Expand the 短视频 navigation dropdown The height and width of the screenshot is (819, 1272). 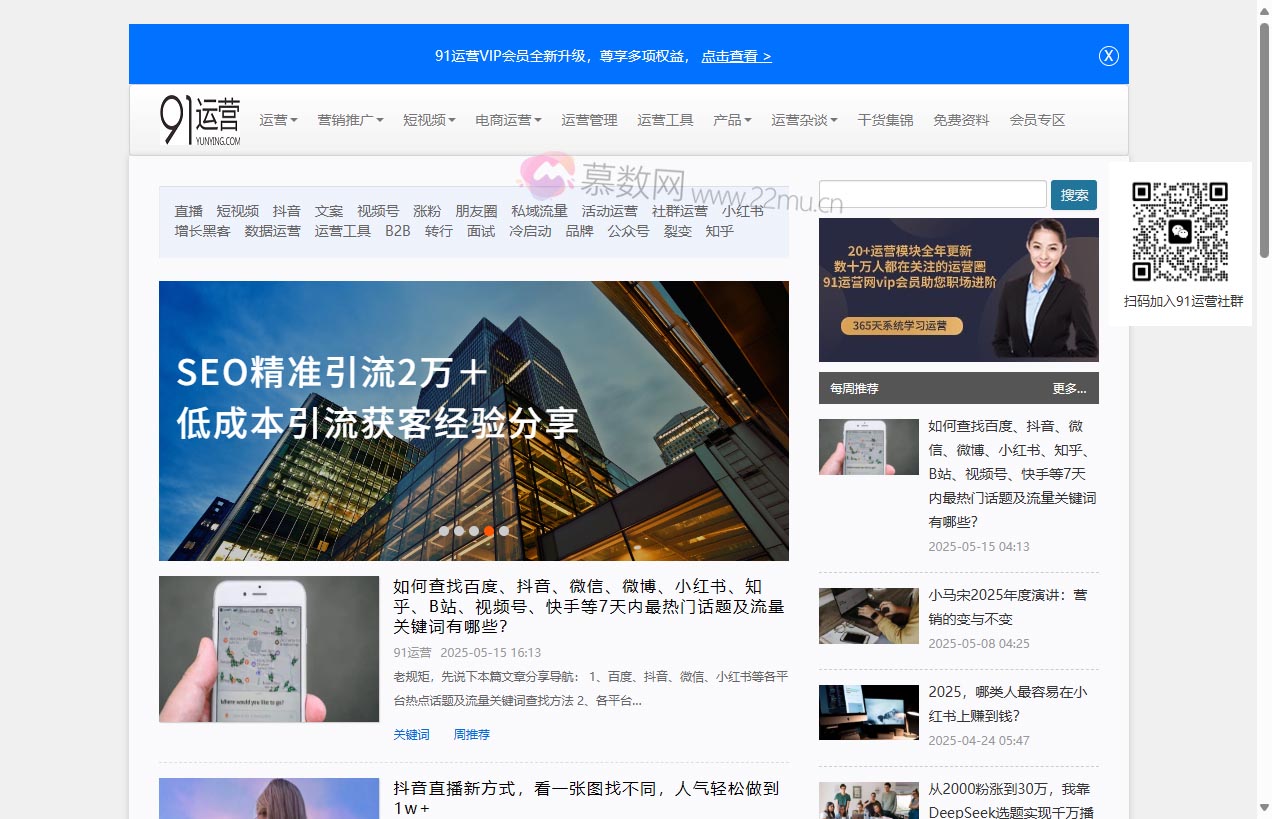pyautogui.click(x=428, y=119)
